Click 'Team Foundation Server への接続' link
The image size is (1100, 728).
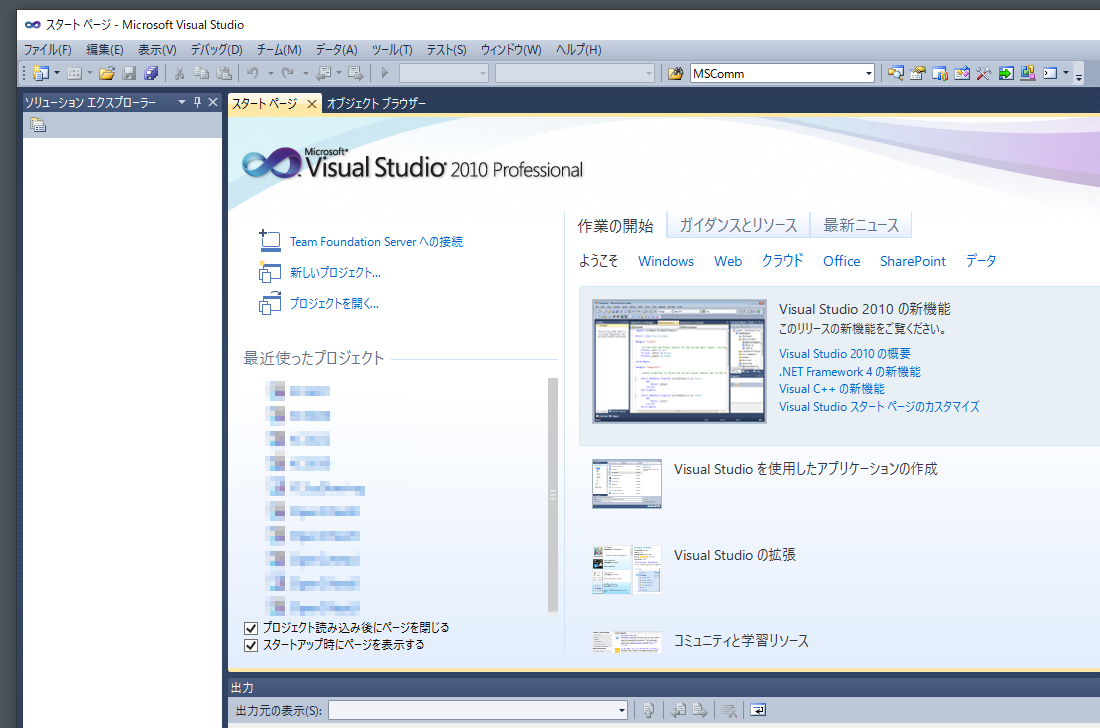tap(376, 242)
